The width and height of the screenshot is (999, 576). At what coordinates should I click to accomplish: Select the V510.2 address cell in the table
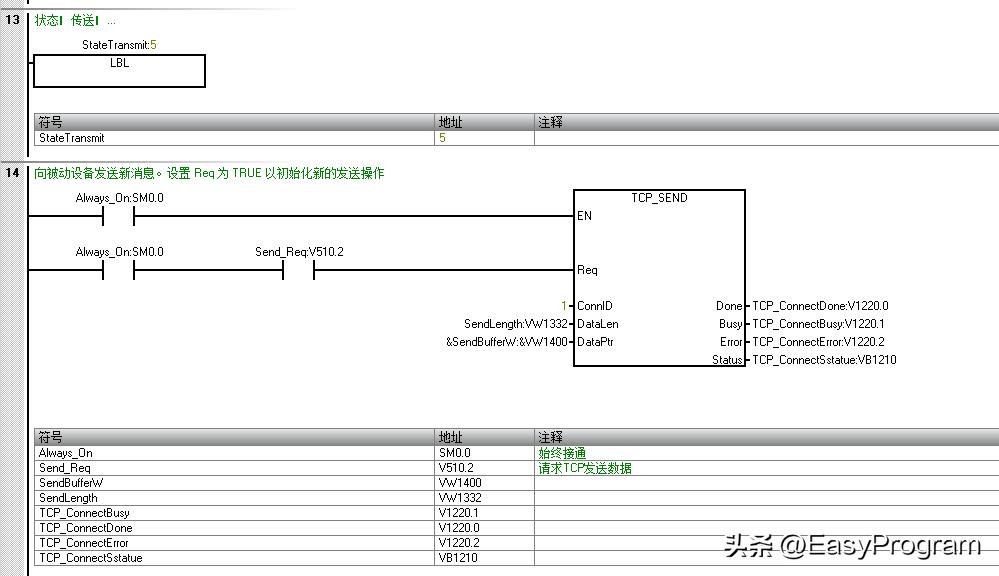click(484, 468)
